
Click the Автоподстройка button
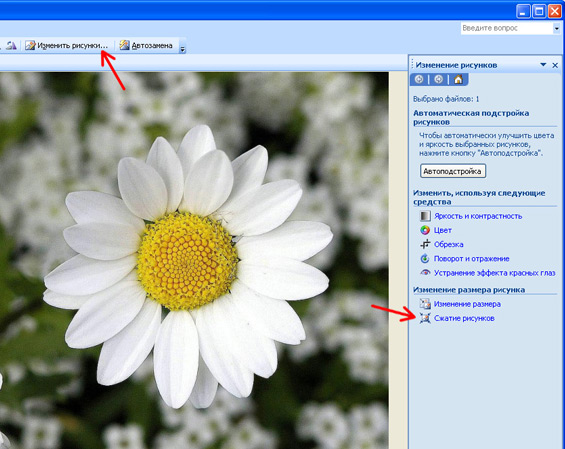[453, 171]
